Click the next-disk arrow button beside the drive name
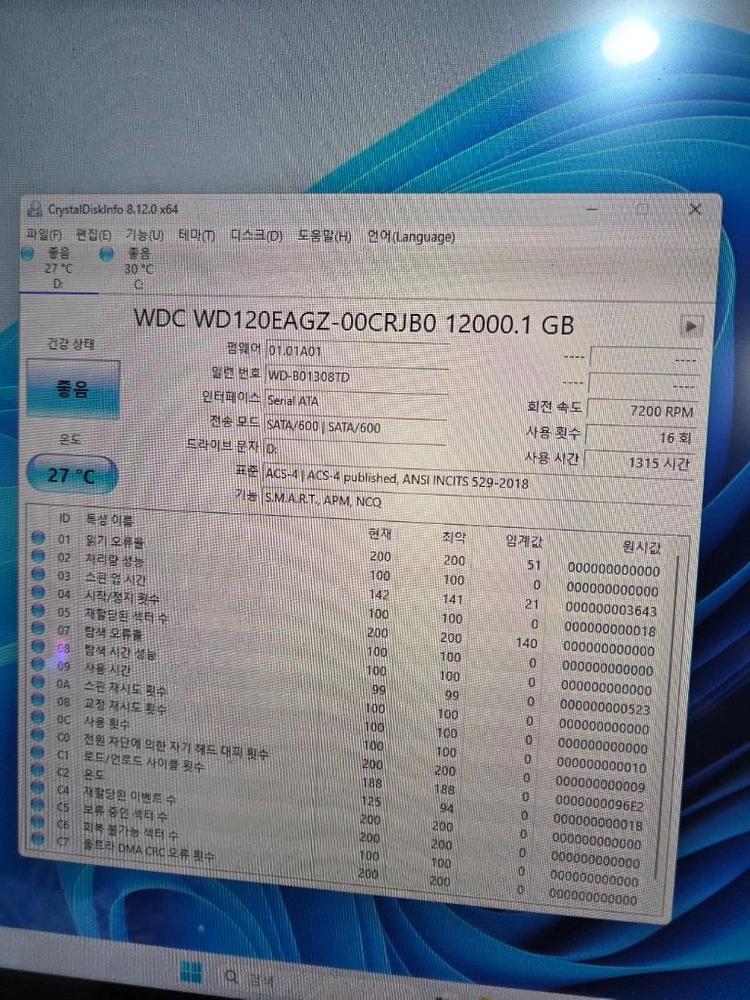This screenshot has height=1000, width=750. point(689,326)
